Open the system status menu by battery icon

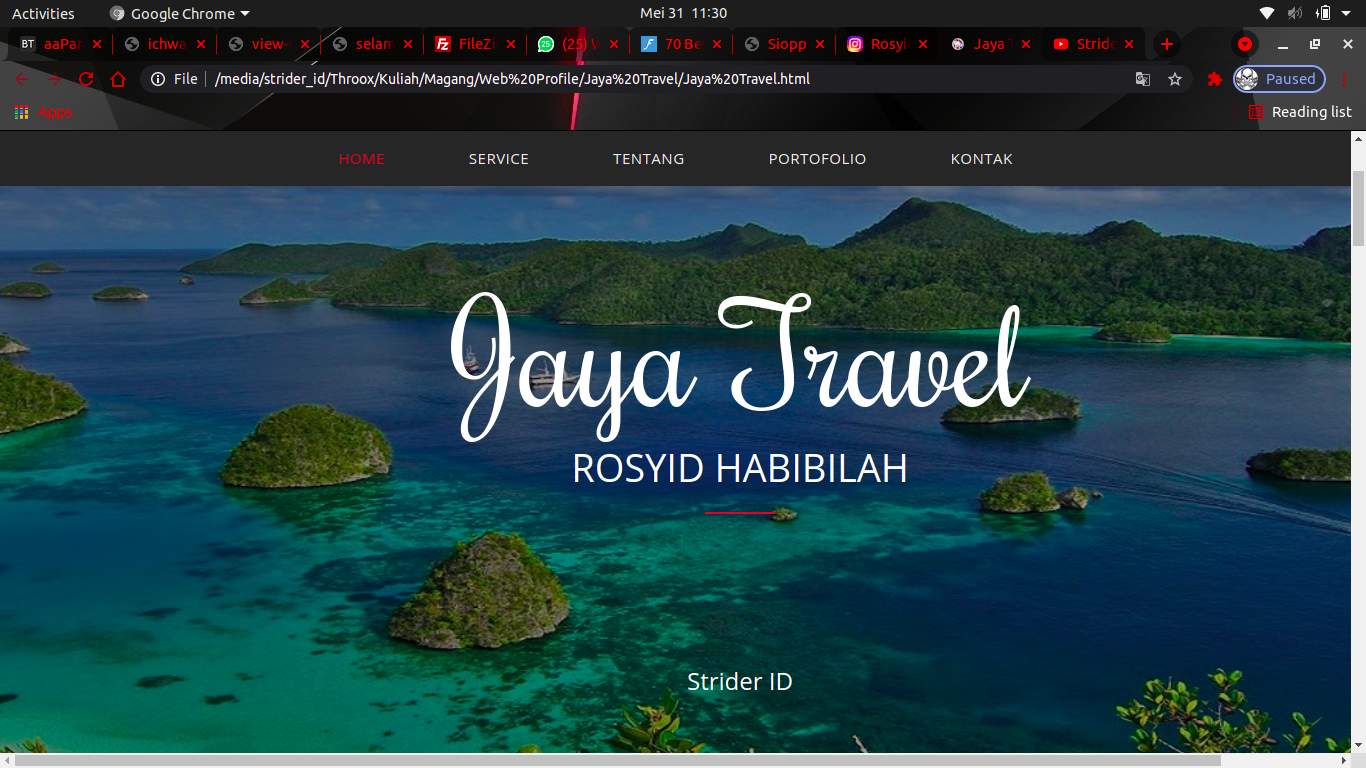point(1323,13)
